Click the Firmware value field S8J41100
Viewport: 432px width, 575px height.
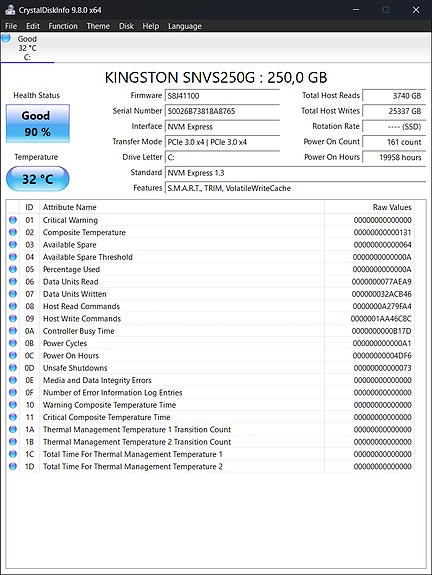click(222, 96)
